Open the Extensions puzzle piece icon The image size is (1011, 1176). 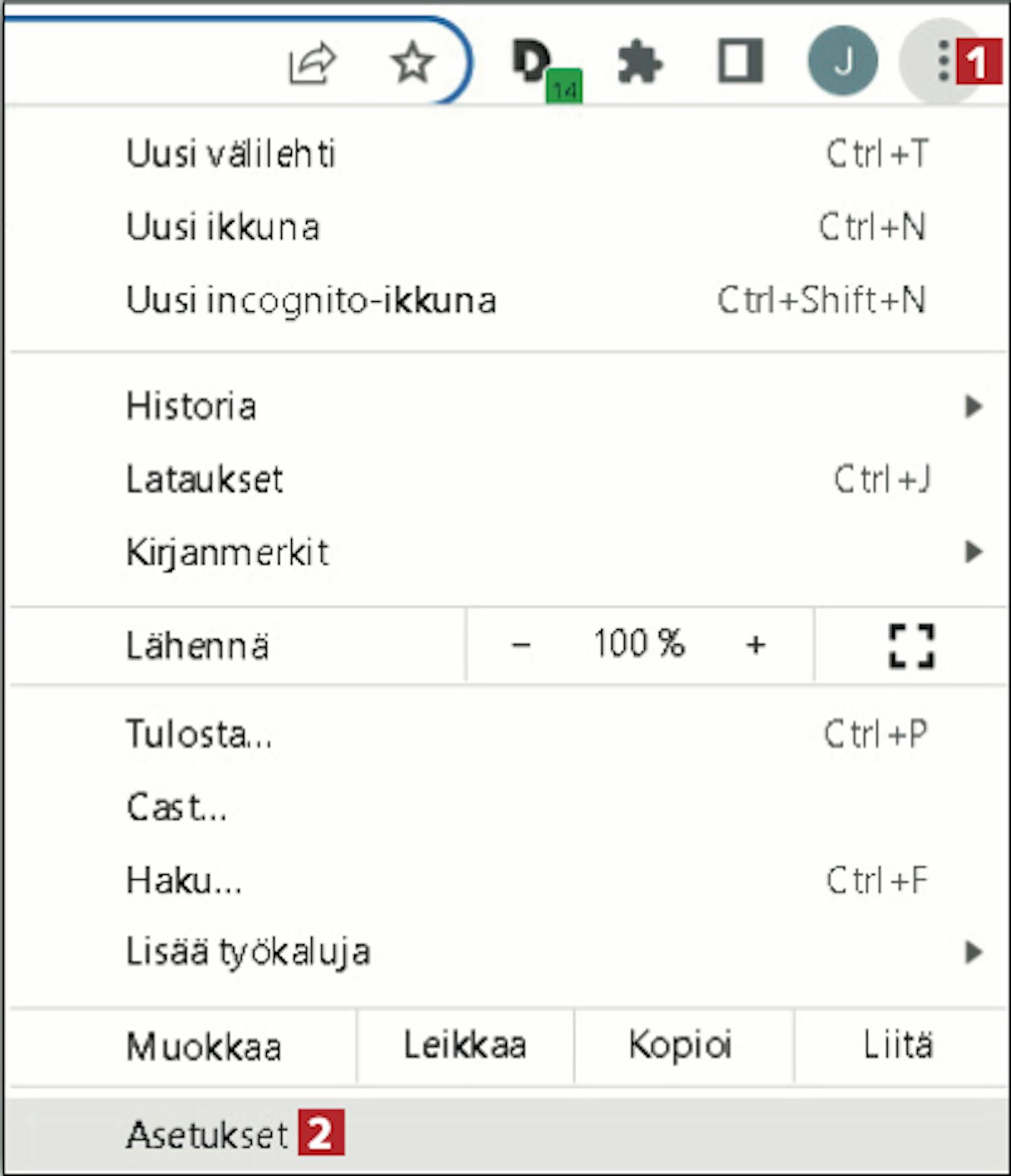(640, 62)
